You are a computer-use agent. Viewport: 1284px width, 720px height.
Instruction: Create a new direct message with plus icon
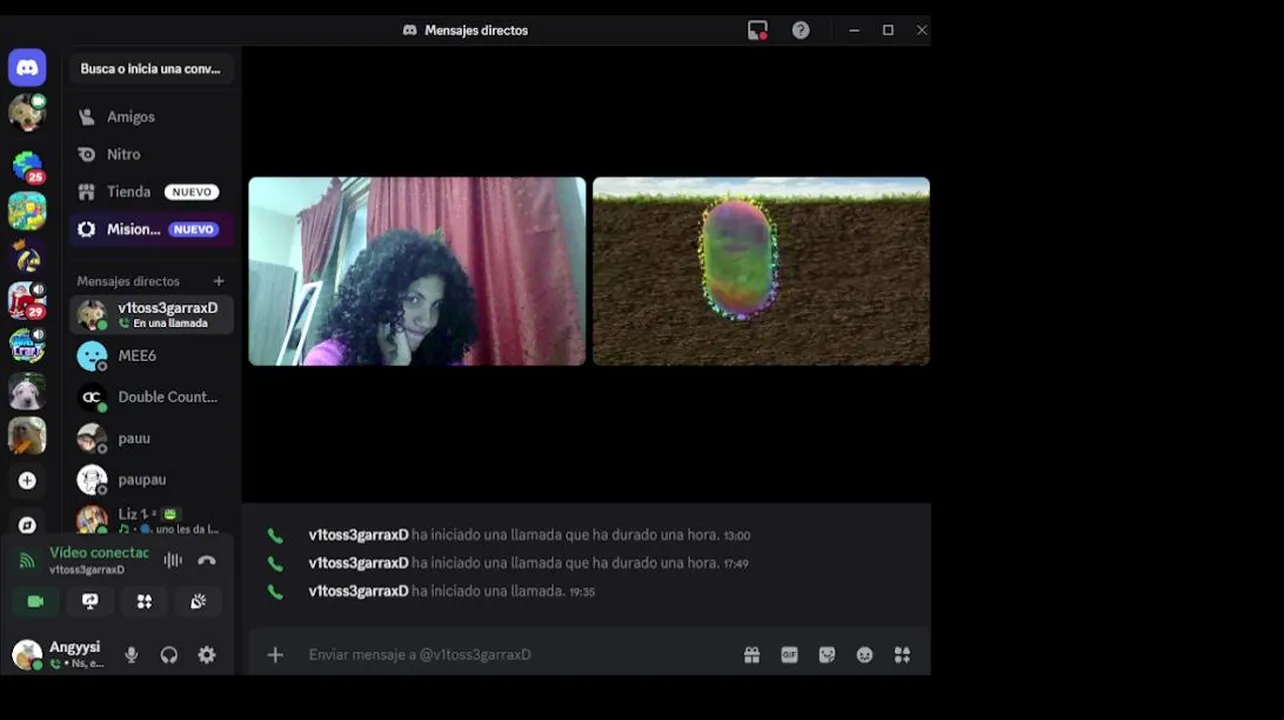pos(219,281)
